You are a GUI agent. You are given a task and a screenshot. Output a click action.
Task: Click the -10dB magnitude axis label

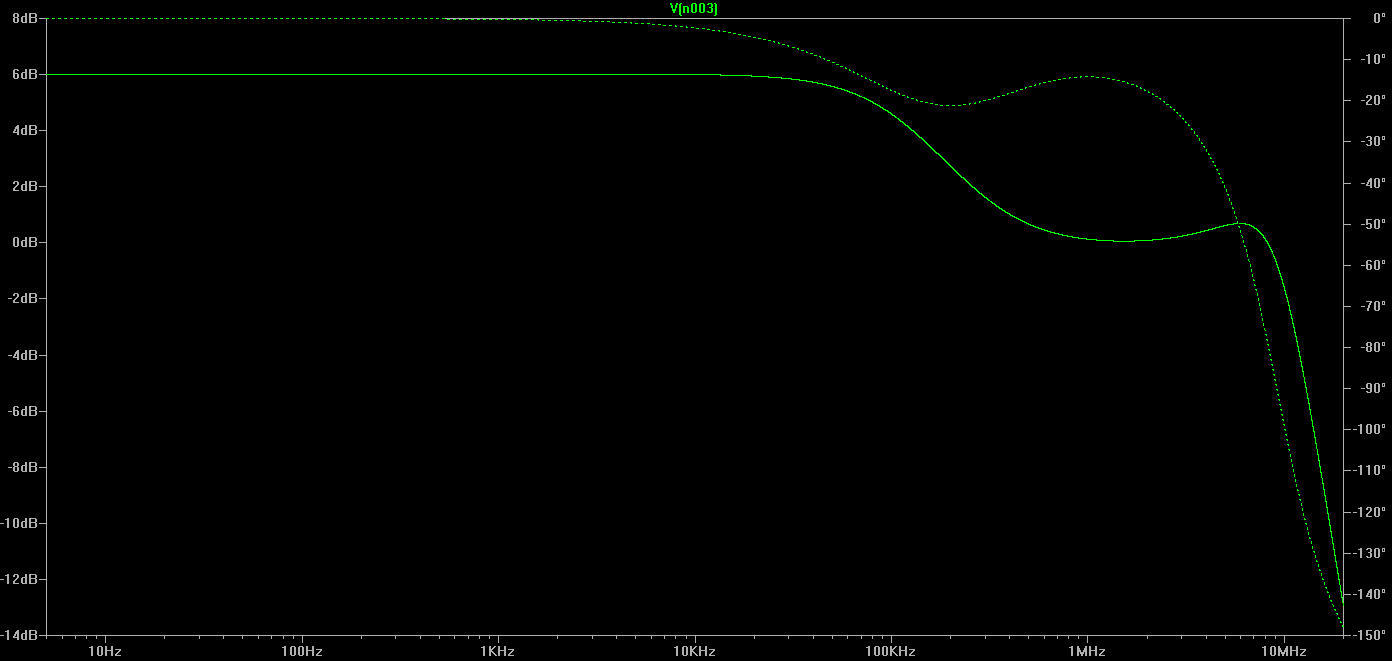click(x=20, y=523)
